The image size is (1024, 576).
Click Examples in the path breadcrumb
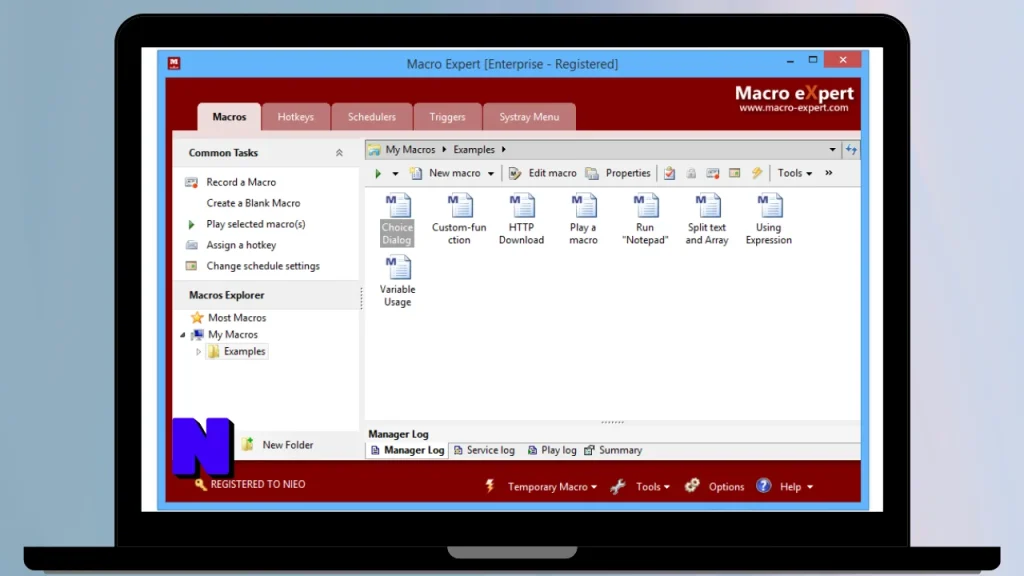[x=474, y=150]
